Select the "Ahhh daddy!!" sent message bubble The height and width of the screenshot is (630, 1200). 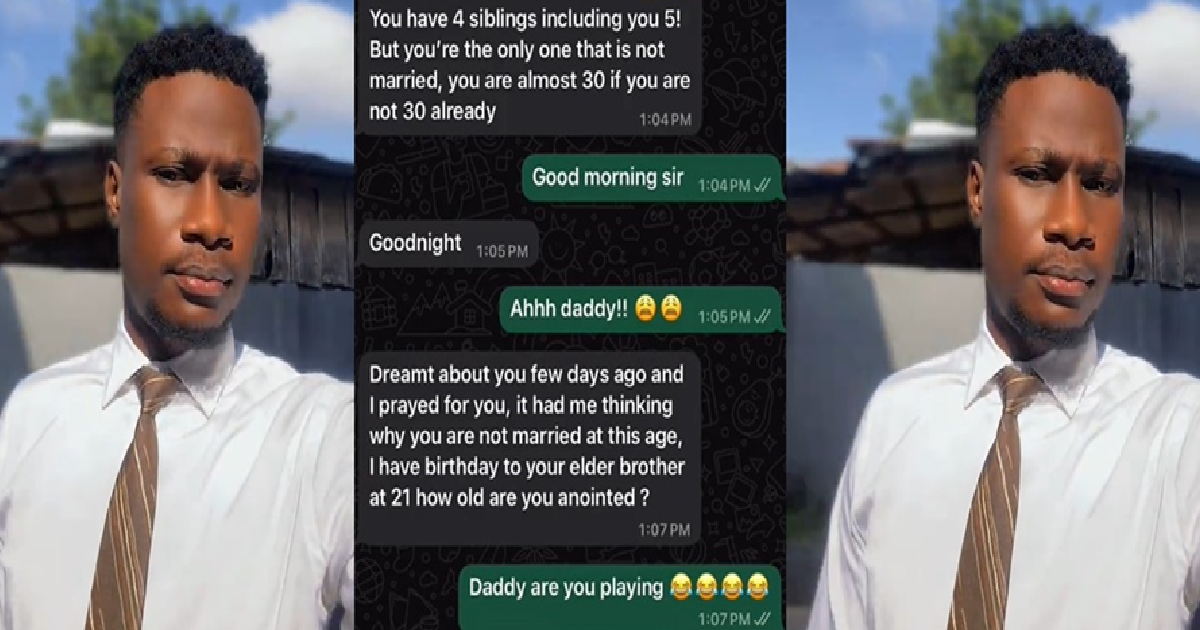point(641,312)
